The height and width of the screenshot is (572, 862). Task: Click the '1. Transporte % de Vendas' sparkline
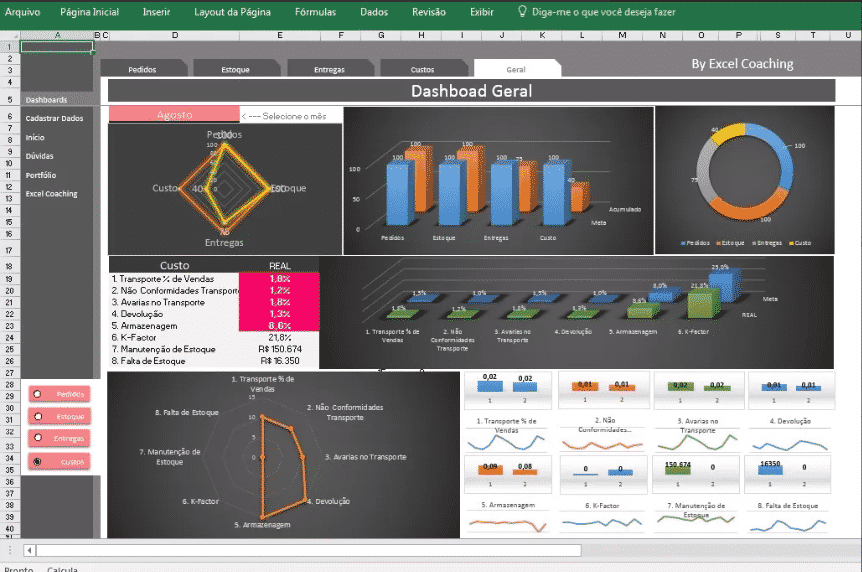pos(506,442)
